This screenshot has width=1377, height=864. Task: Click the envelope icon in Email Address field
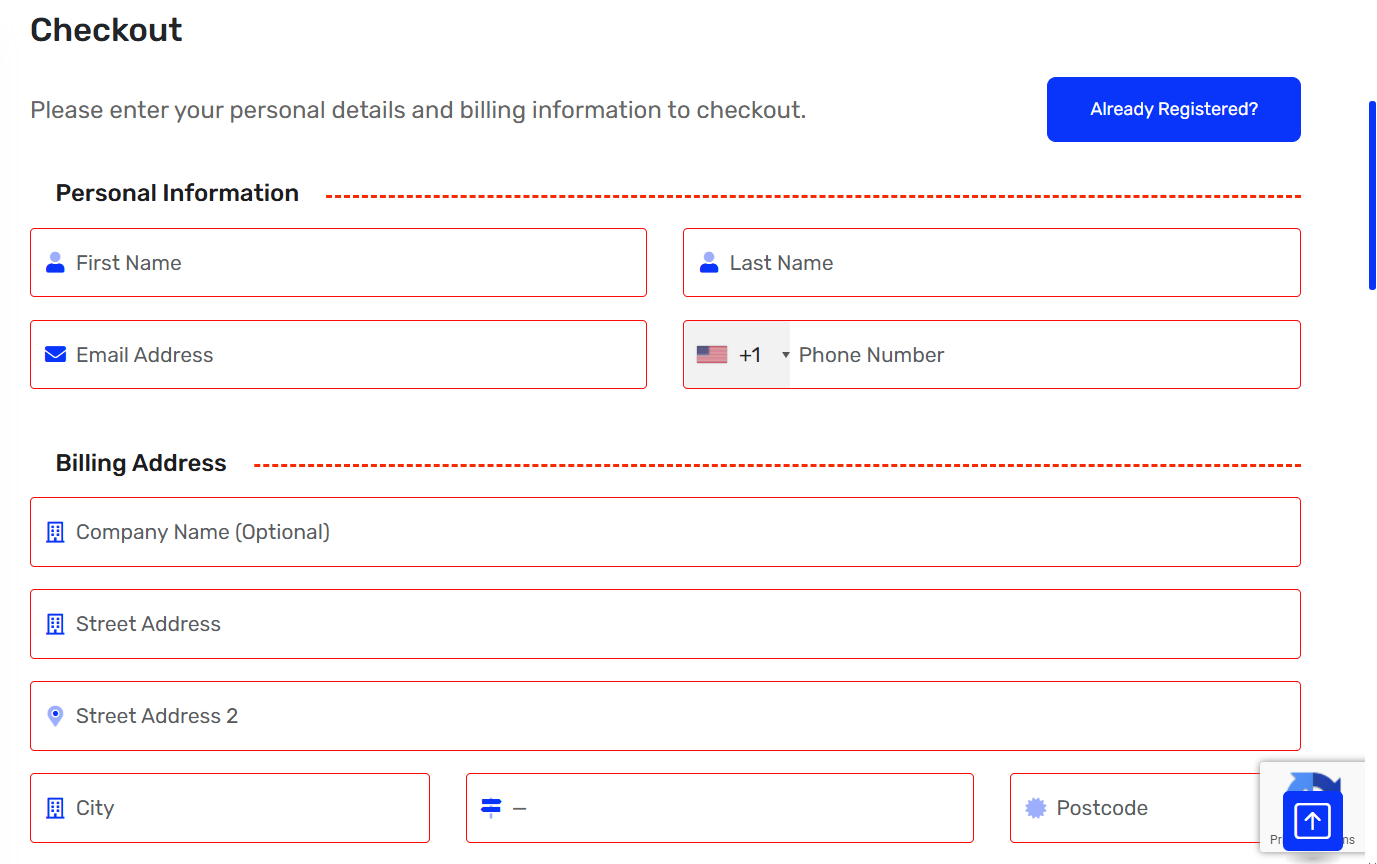click(56, 355)
